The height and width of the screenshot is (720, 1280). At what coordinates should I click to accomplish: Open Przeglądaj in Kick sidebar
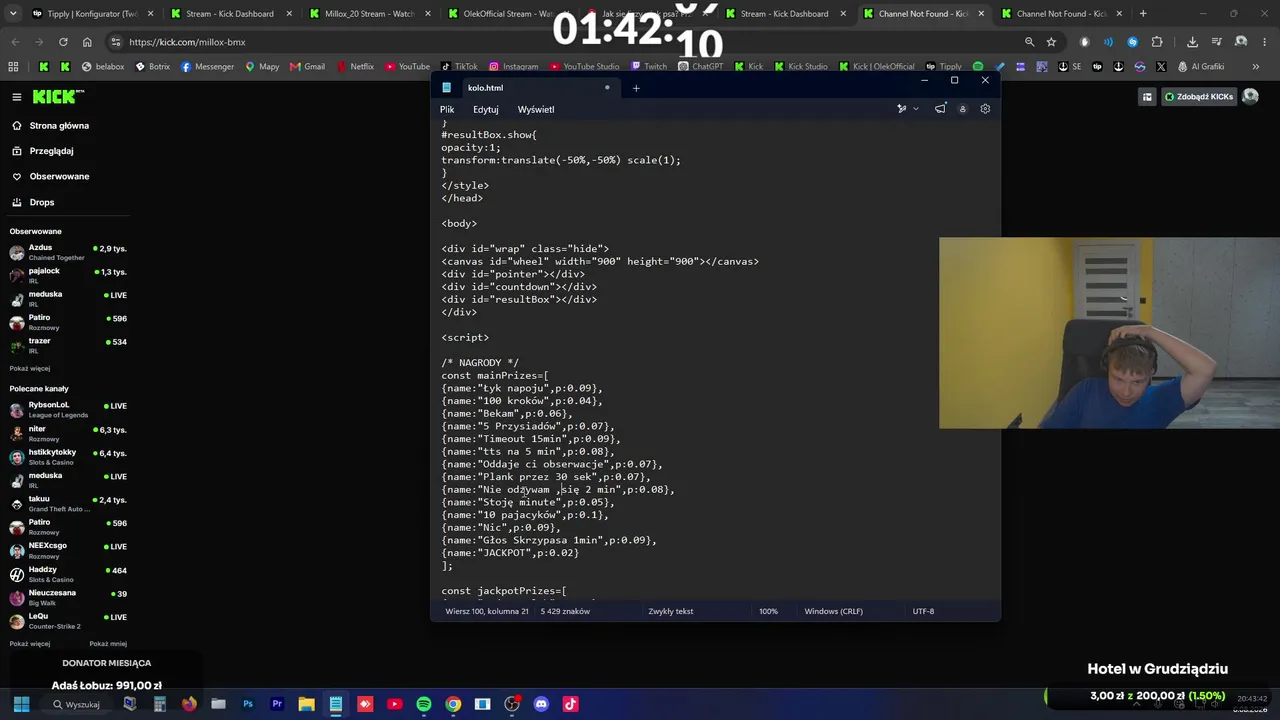51,151
